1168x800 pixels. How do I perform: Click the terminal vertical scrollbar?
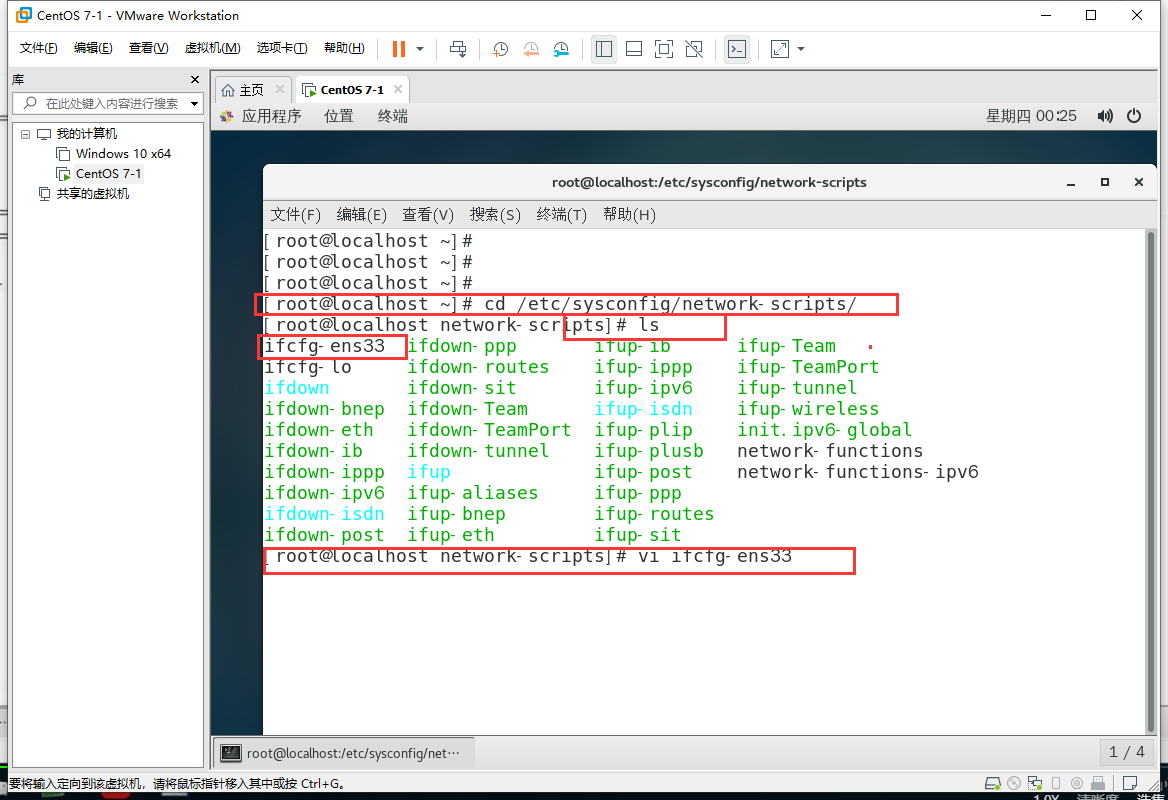(x=1151, y=481)
